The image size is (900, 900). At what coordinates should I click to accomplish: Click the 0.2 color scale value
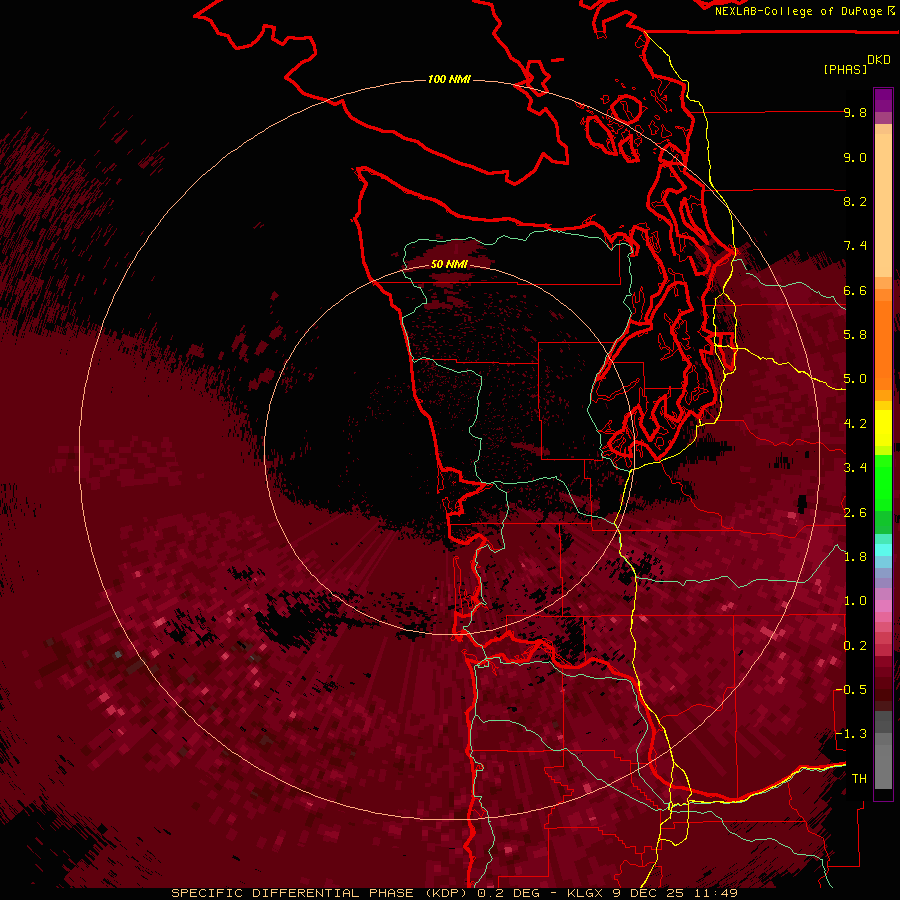(x=855, y=646)
